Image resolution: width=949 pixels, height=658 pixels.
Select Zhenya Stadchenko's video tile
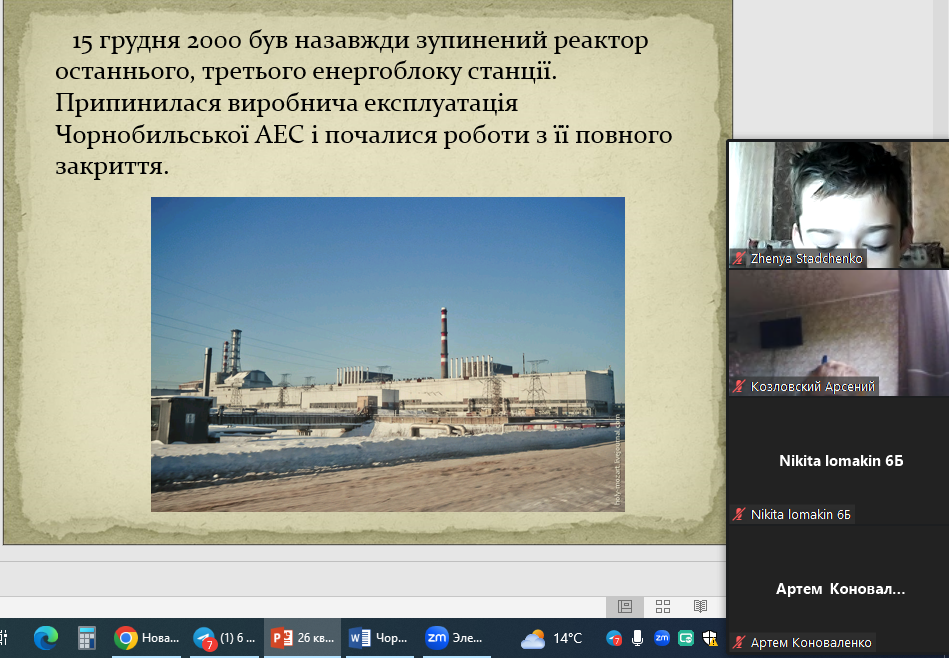839,205
